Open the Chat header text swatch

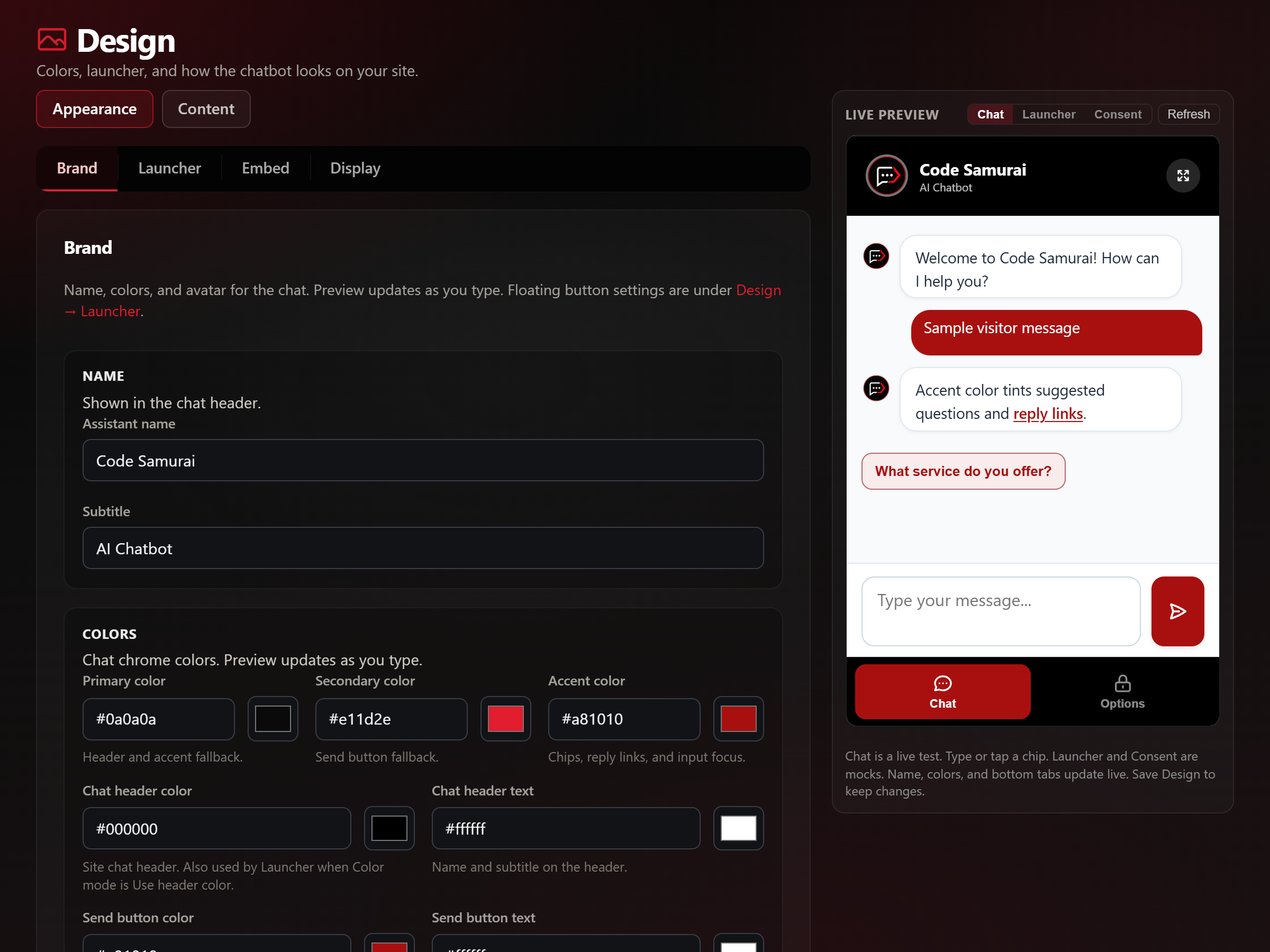tap(738, 828)
